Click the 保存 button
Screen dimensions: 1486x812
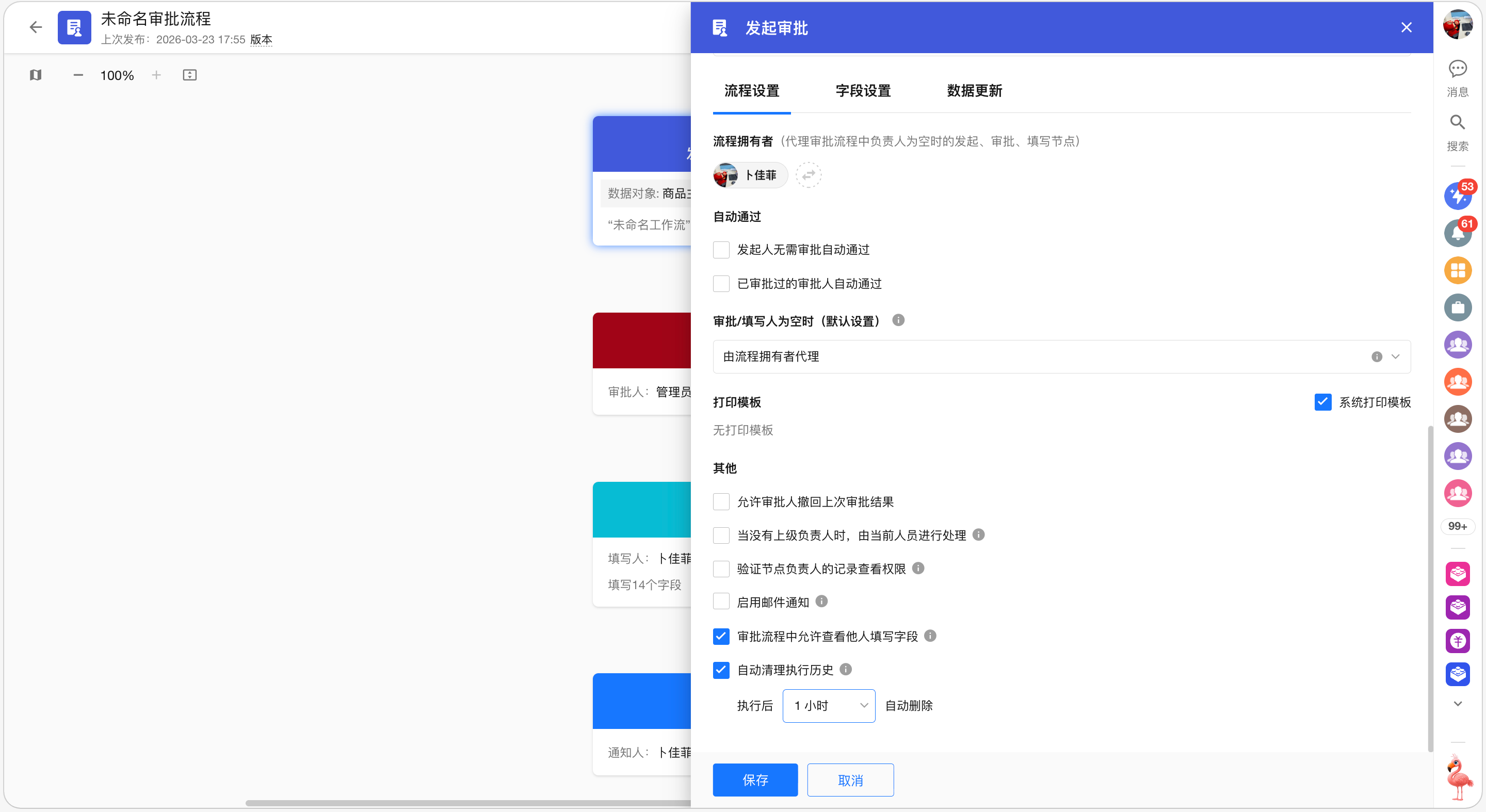pos(754,779)
